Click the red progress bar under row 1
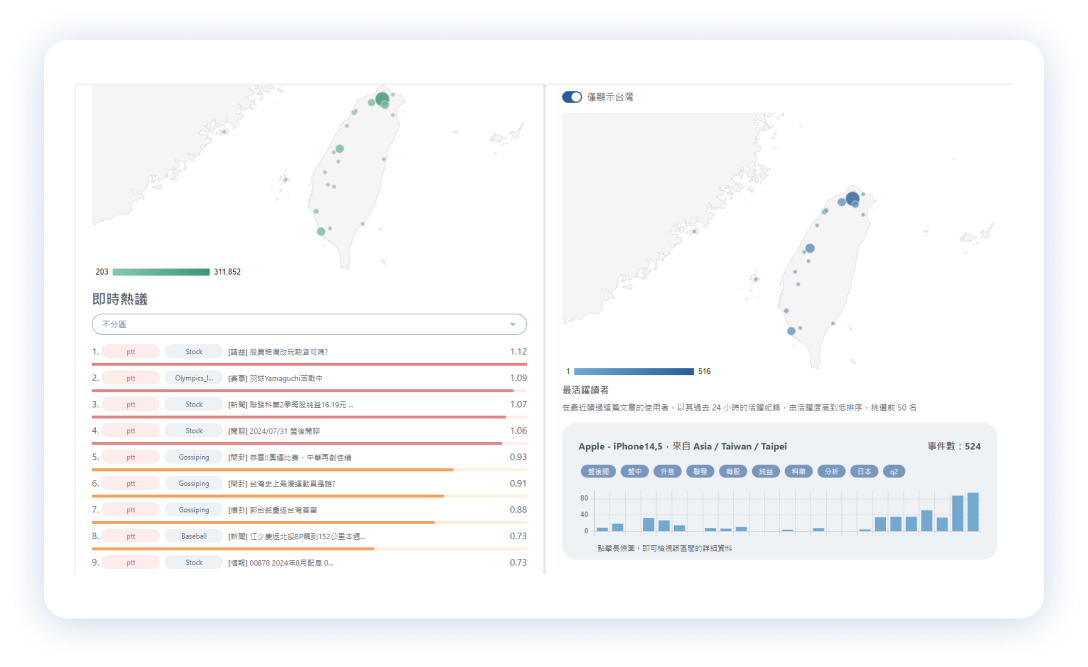The height and width of the screenshot is (667, 1088). tap(309, 364)
